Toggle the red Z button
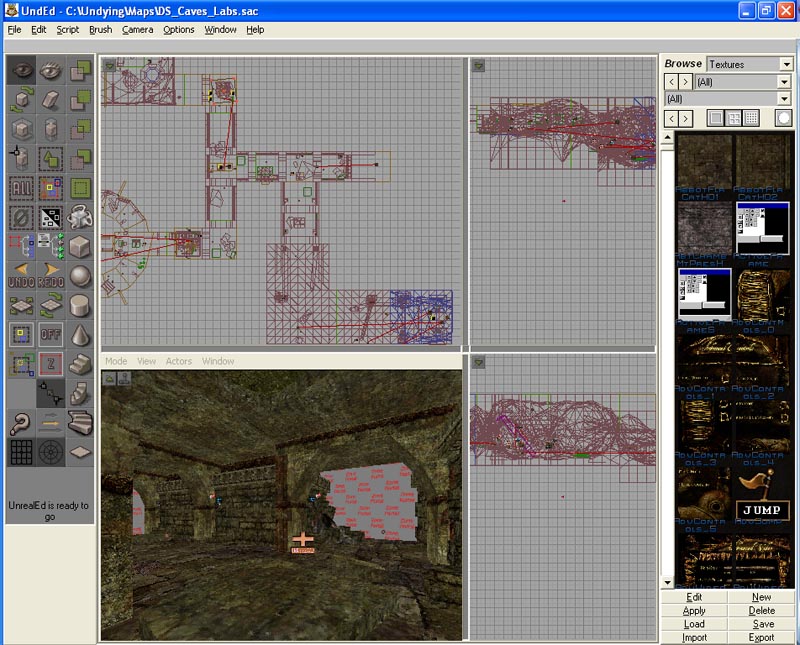Viewport: 800px width, 645px height. pos(51,364)
